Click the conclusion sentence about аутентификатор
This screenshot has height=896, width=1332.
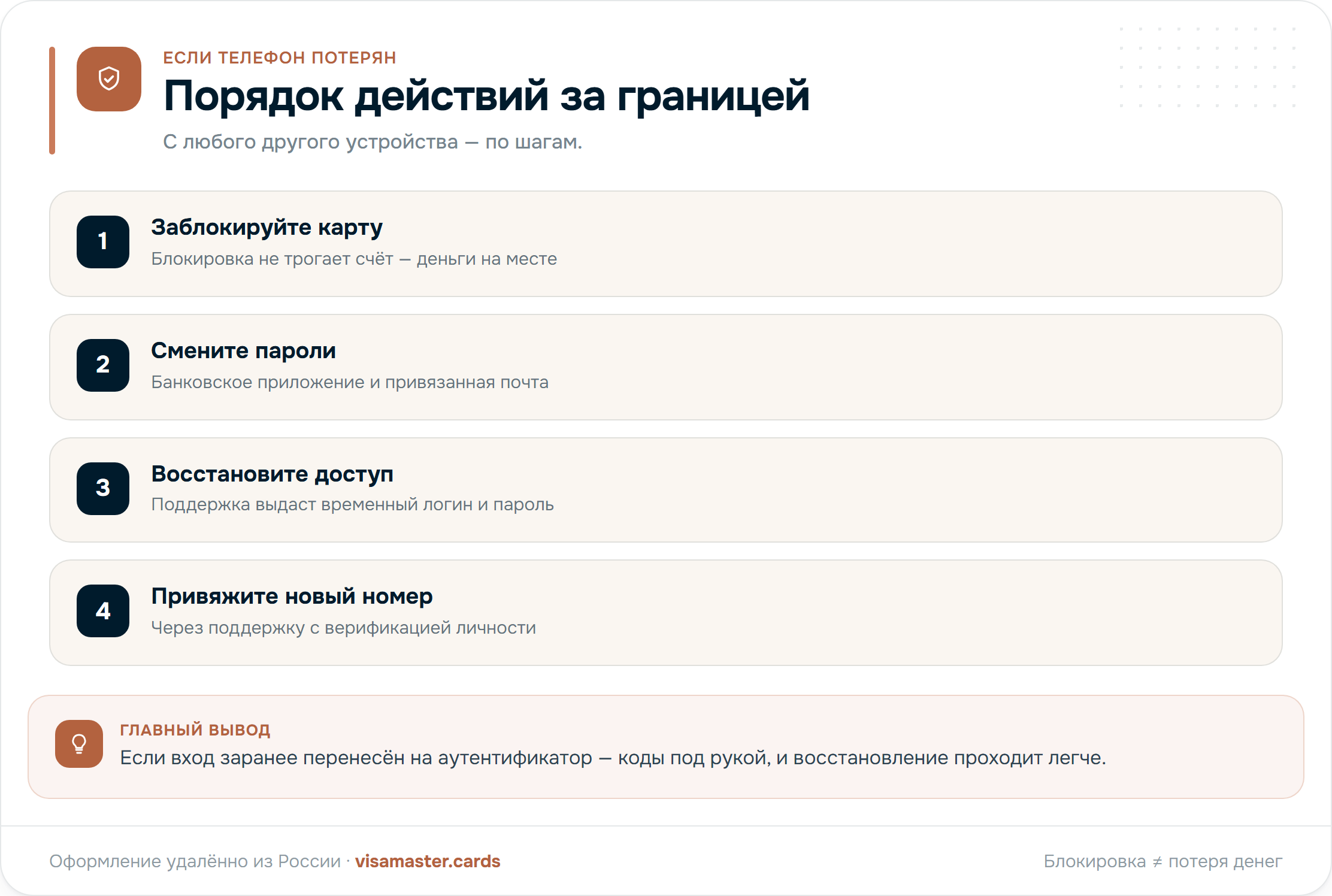click(x=613, y=758)
